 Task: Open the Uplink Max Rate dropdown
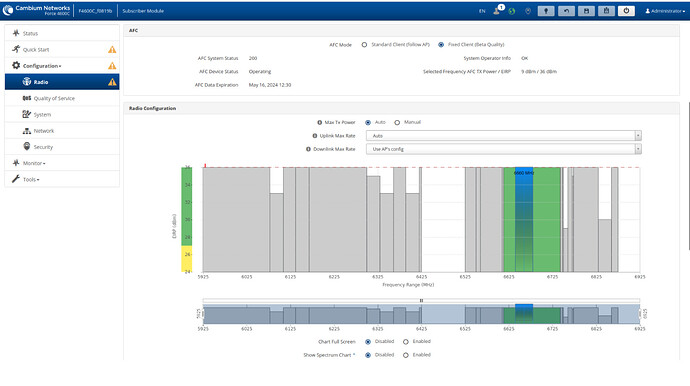[x=503, y=136]
